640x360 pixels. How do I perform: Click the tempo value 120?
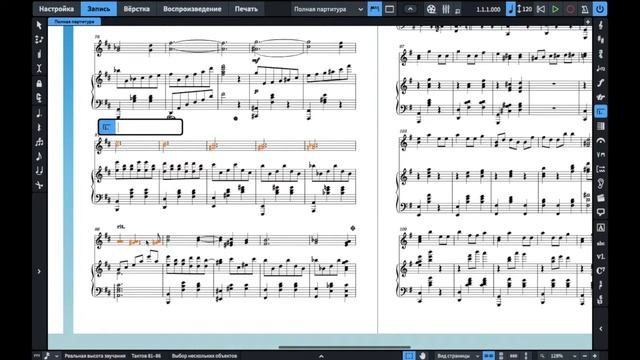coord(527,9)
